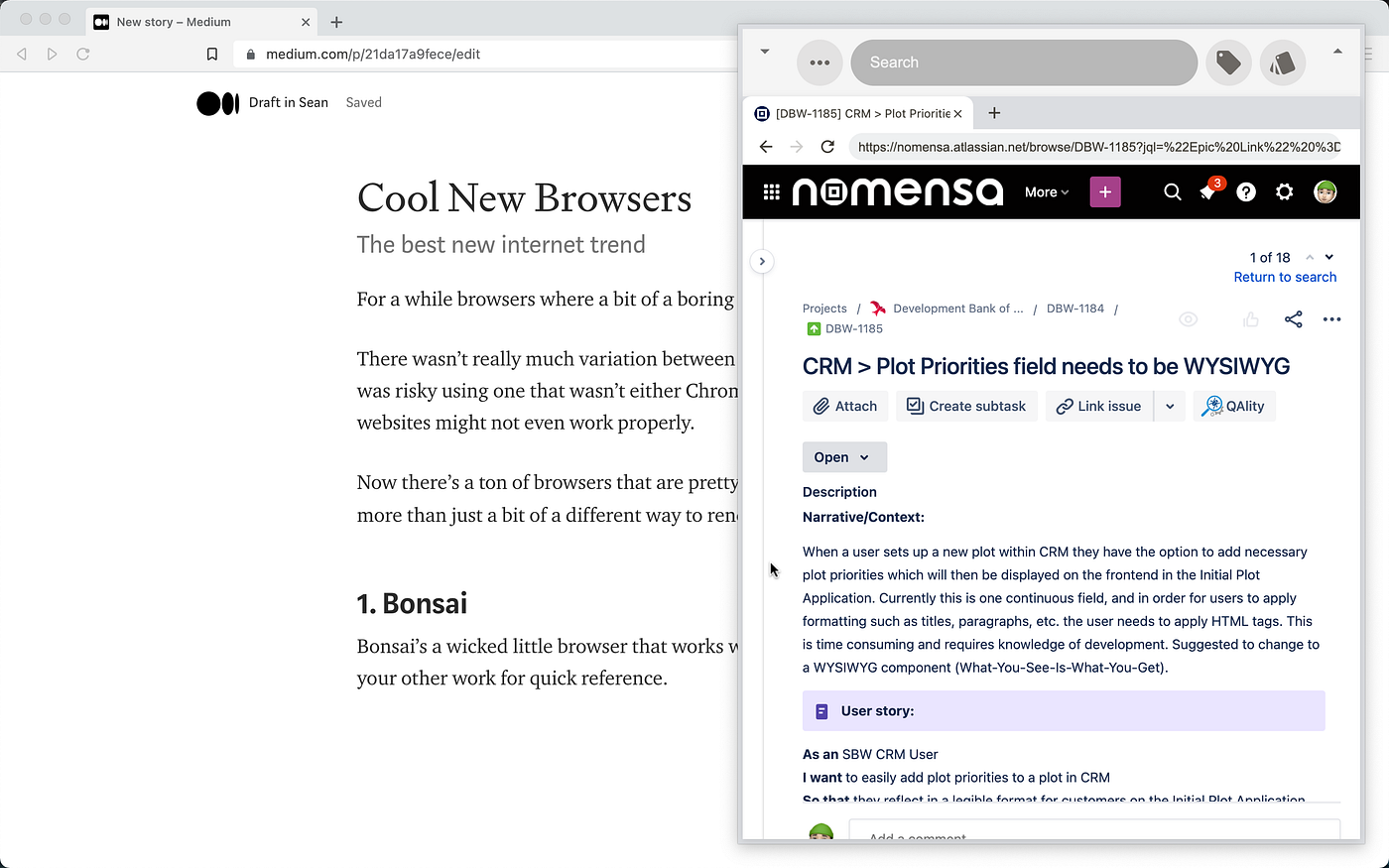Viewport: 1389px width, 868px height.
Task: Open the DBW-1184 breadcrumb link
Action: [x=1075, y=309]
